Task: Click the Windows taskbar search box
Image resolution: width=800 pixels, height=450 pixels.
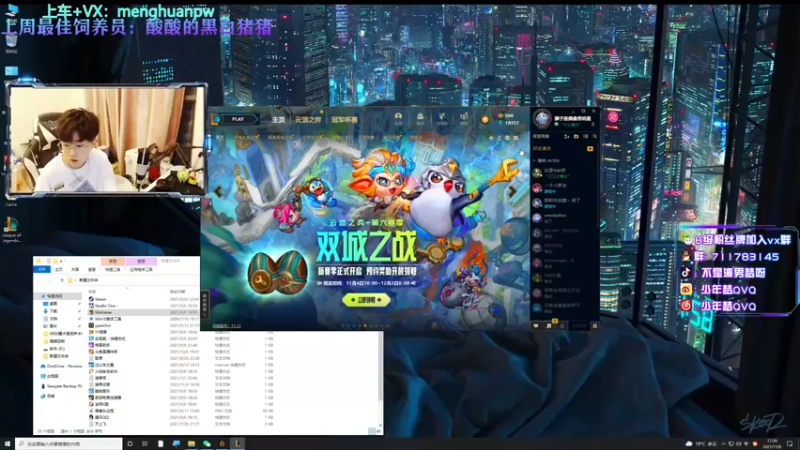Action: point(69,444)
